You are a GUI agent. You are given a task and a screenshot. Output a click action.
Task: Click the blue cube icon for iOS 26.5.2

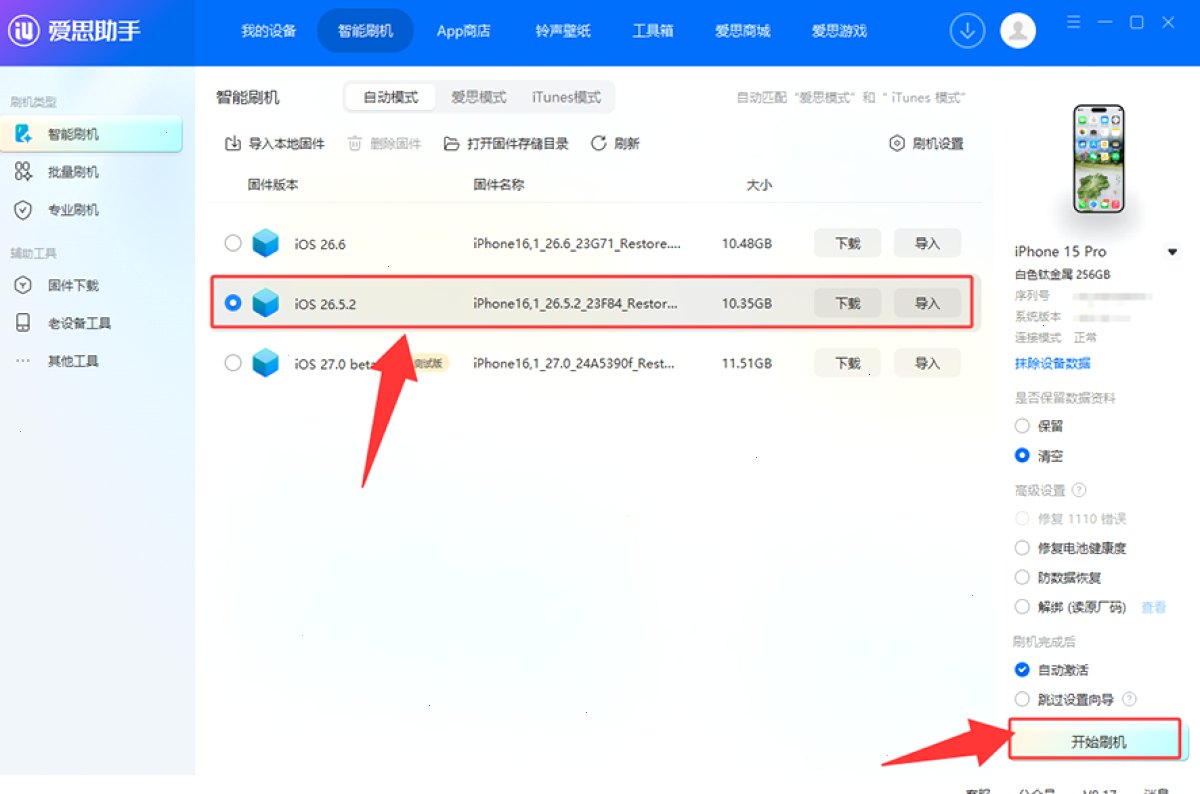click(266, 303)
